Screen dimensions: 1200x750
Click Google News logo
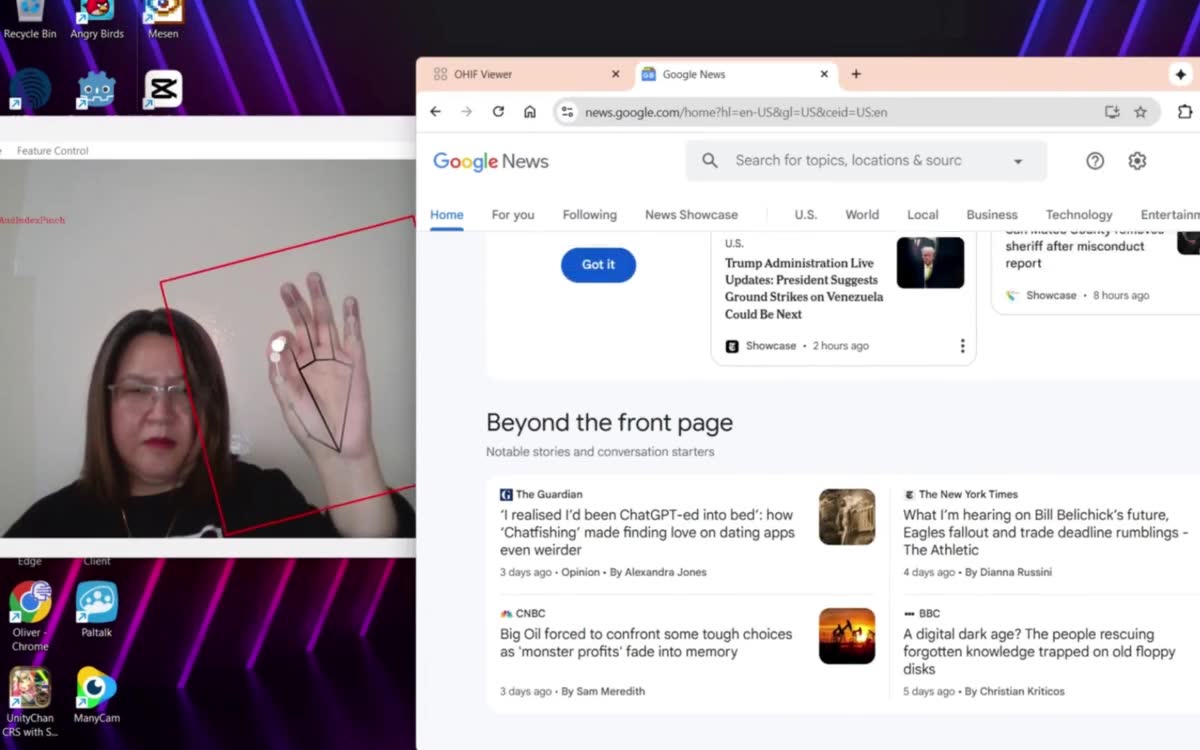click(491, 162)
